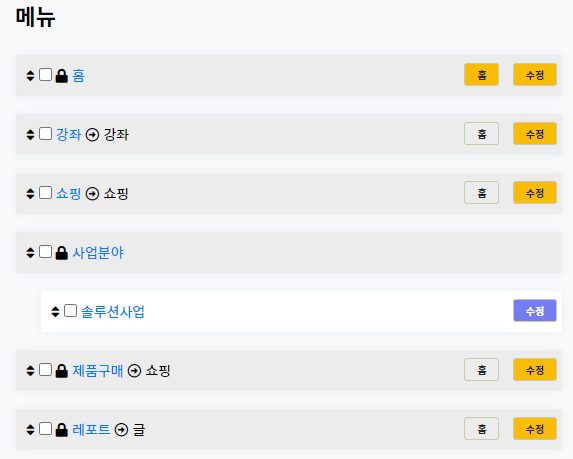Open the 사업분야 menu link
573x459 pixels.
point(98,253)
